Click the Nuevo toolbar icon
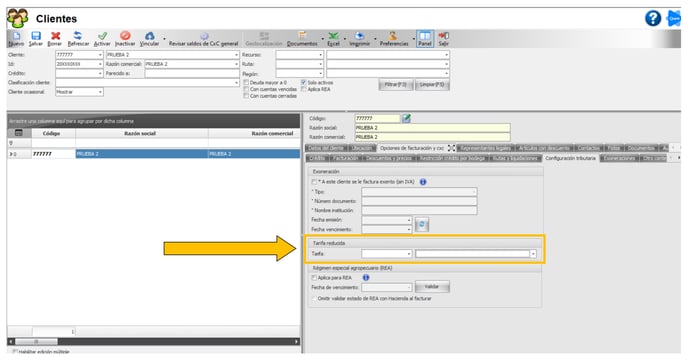Image resolution: width=688 pixels, height=361 pixels. point(16,39)
